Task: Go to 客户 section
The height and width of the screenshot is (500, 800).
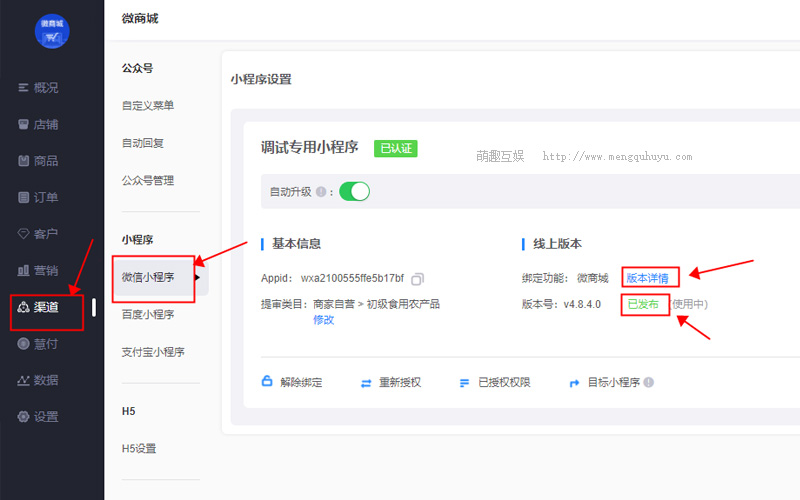Action: (46, 234)
